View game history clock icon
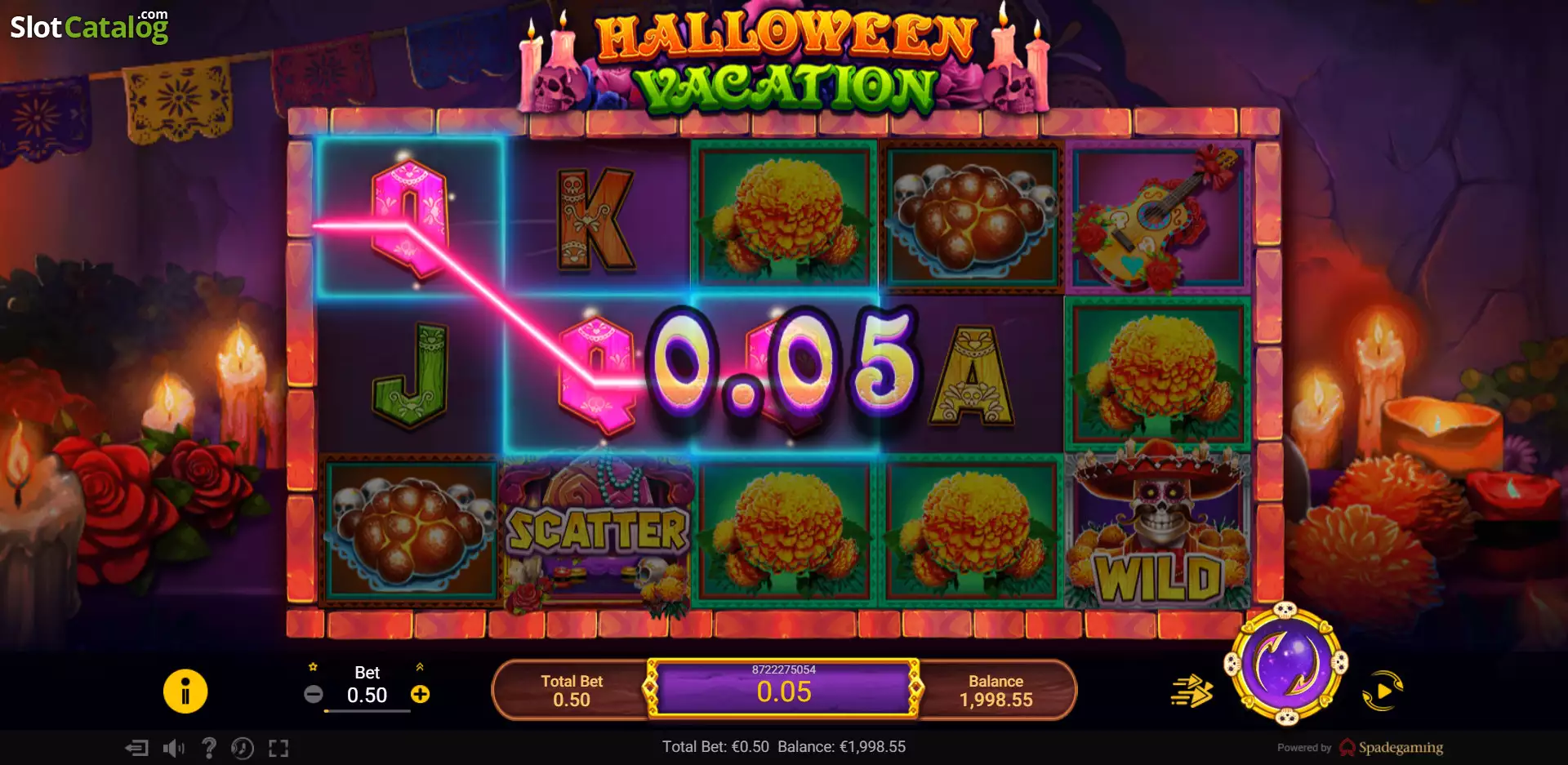Screen dimensions: 1568x765 tap(243, 748)
